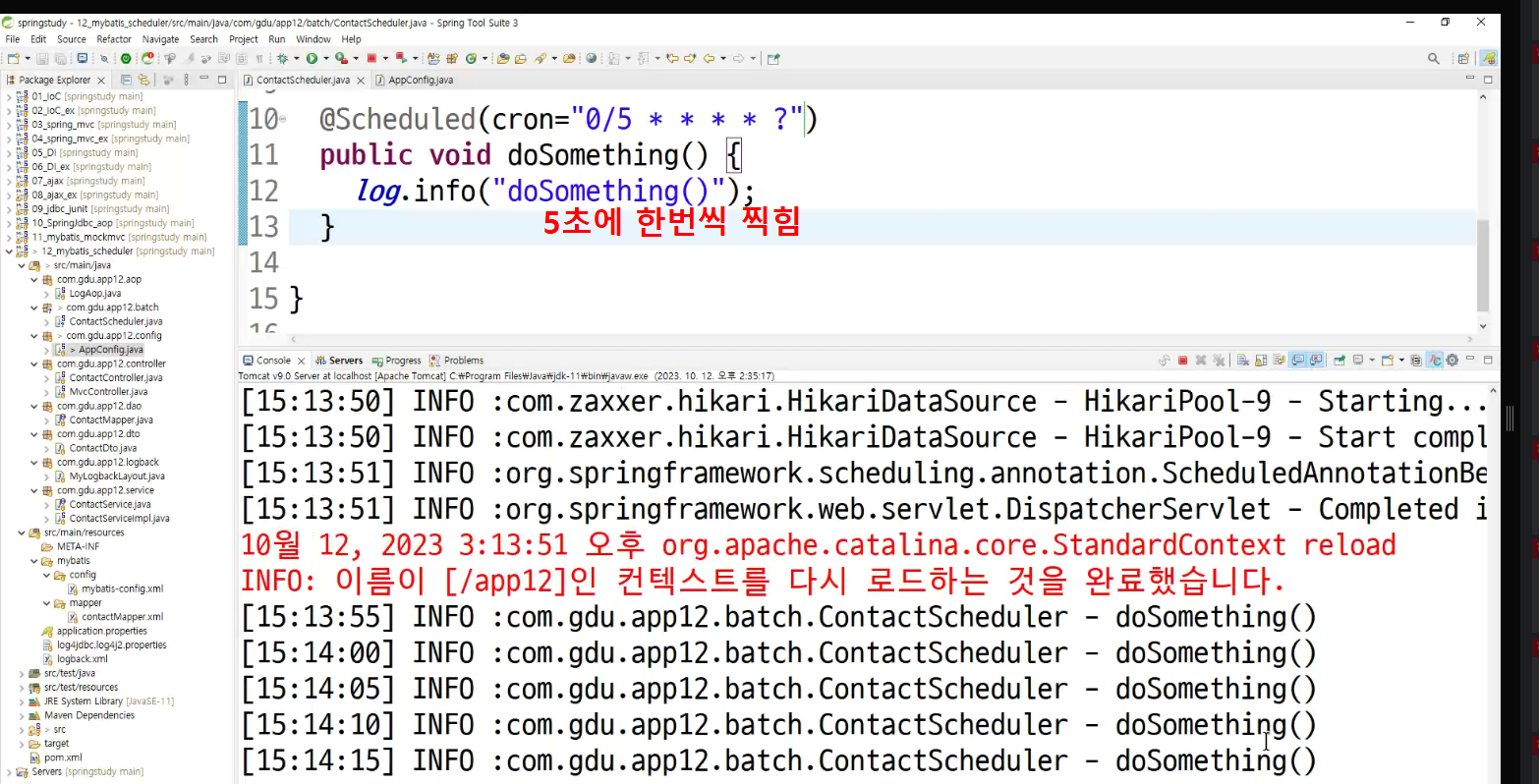Click the Clear Console icon

point(1243,361)
